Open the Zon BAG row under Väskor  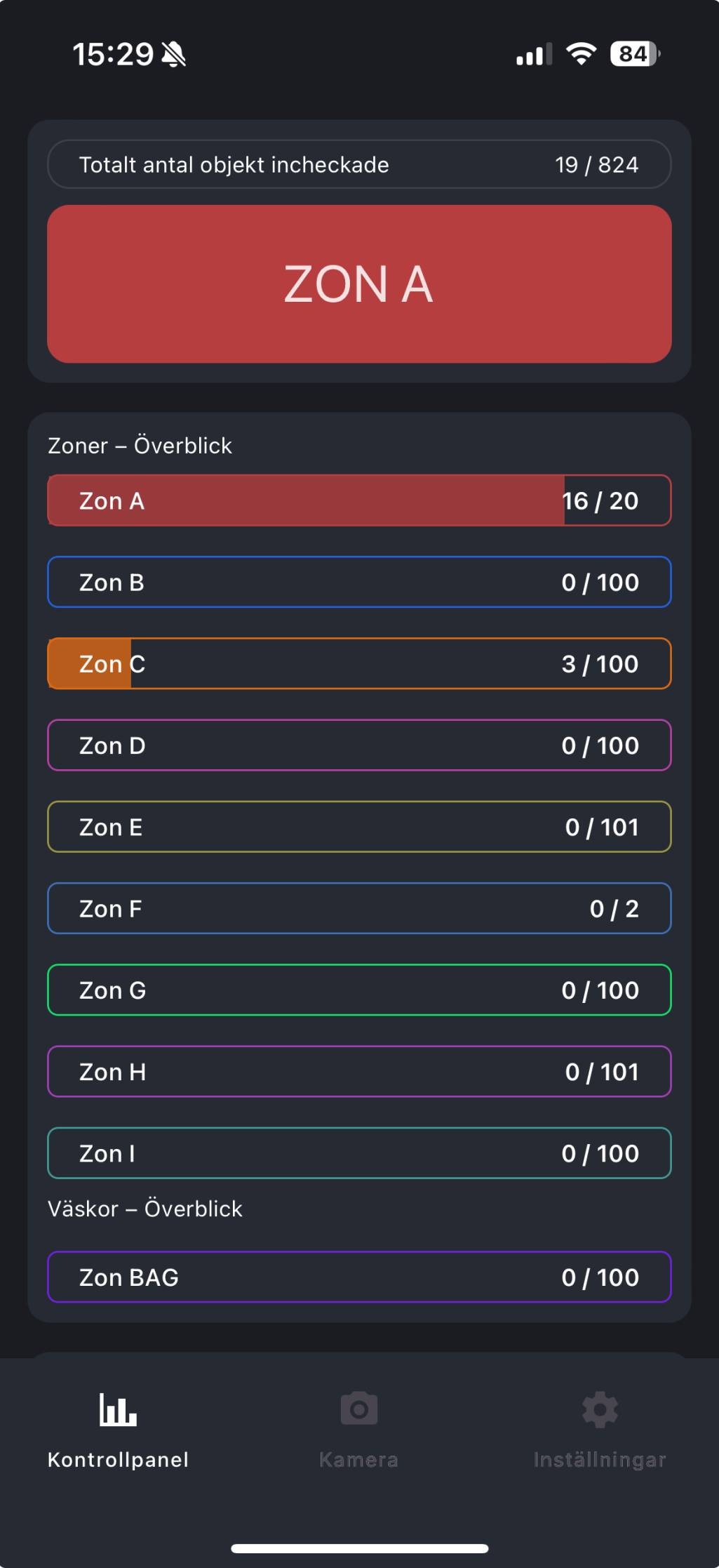[359, 1277]
